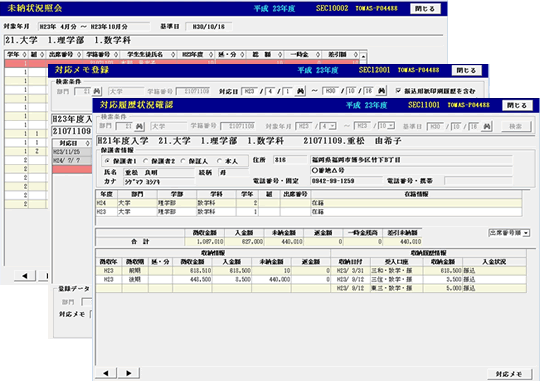The image size is (540, 381).
Task: Click 収納日付 H23/ 3/31 in history
Action: pos(351,271)
